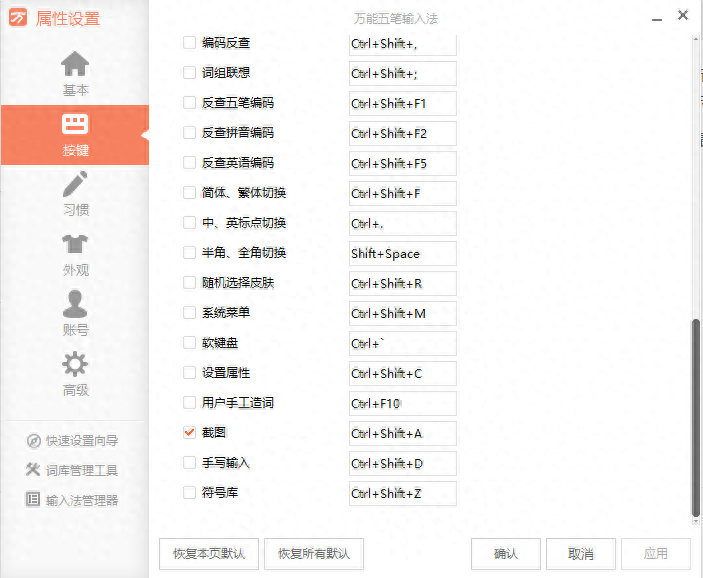Click the Ctrl+Shift+F2 hotkey field
703x578 pixels.
click(403, 134)
